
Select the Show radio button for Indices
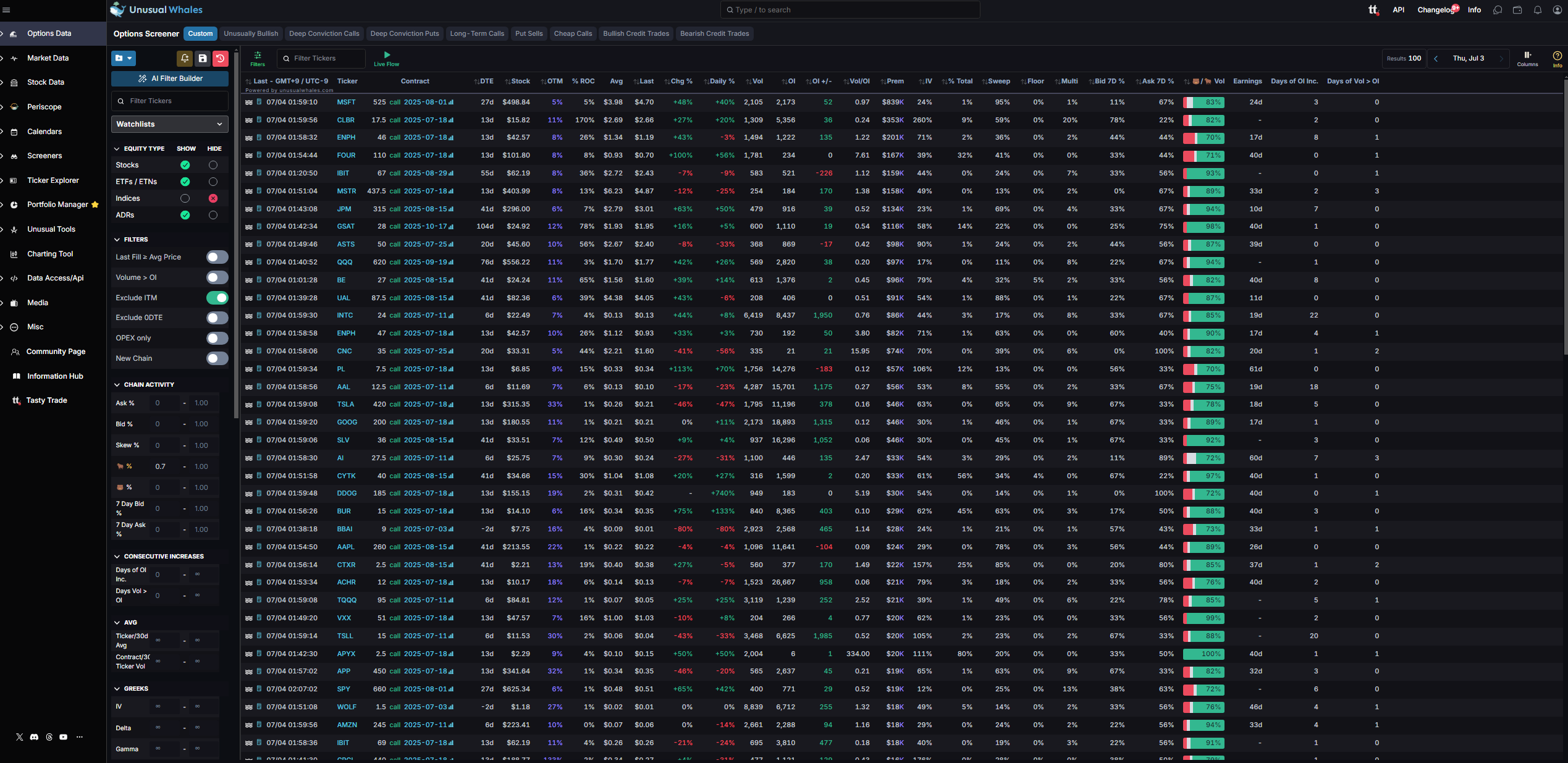point(185,198)
